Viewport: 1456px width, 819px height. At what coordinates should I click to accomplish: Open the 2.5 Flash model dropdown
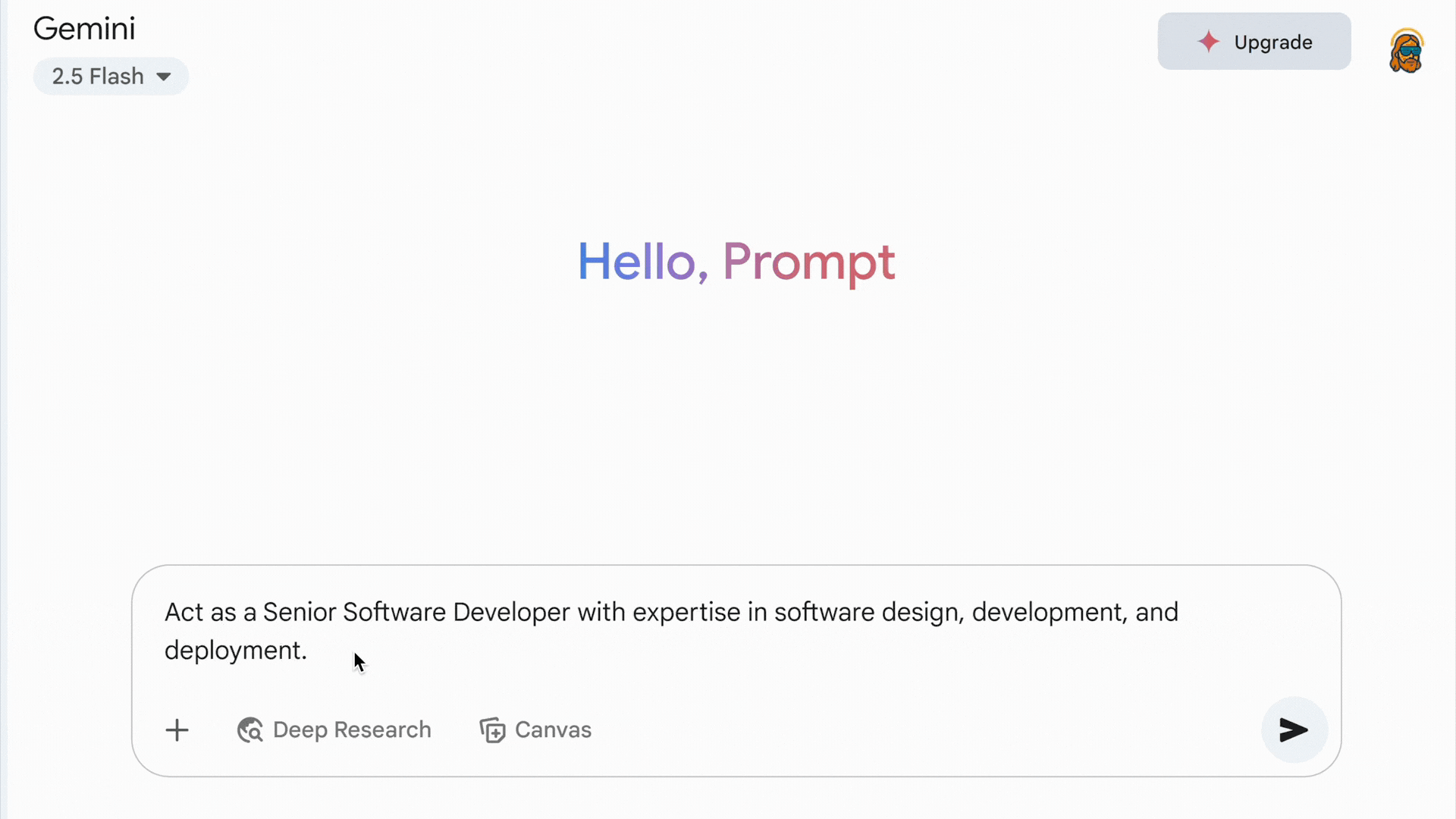coord(111,77)
